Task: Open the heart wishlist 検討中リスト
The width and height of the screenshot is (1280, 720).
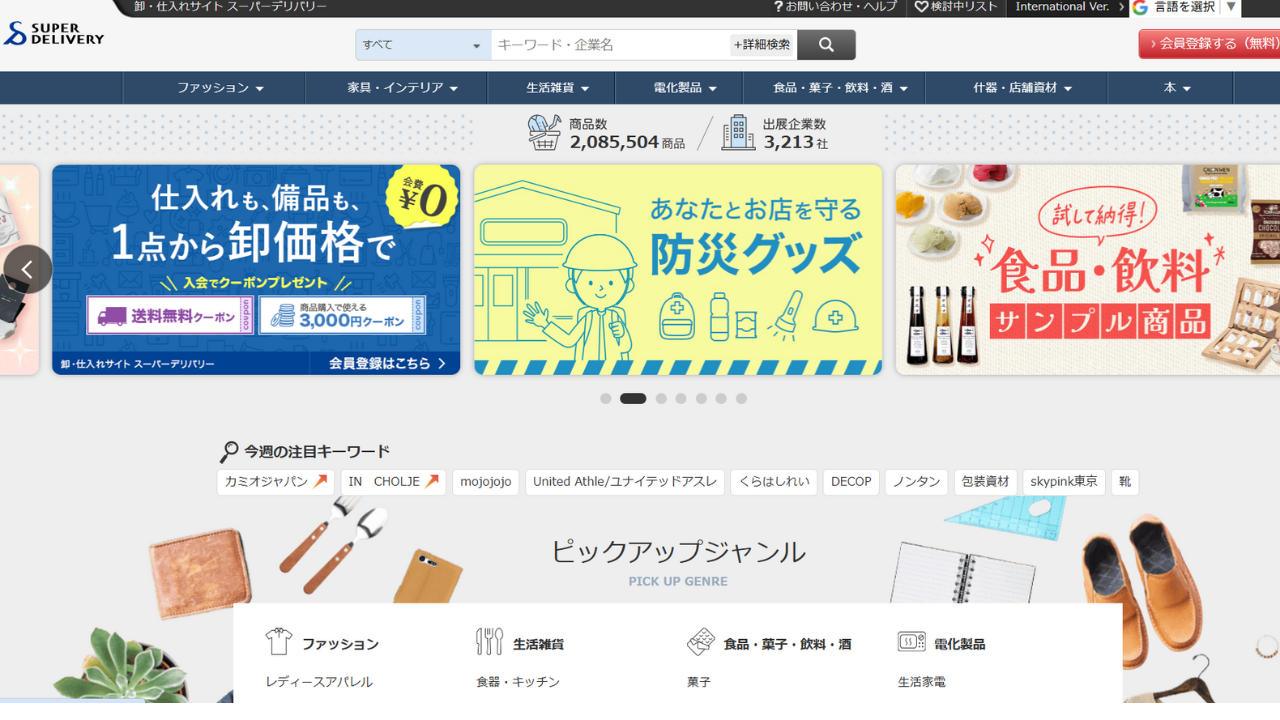Action: tap(956, 7)
